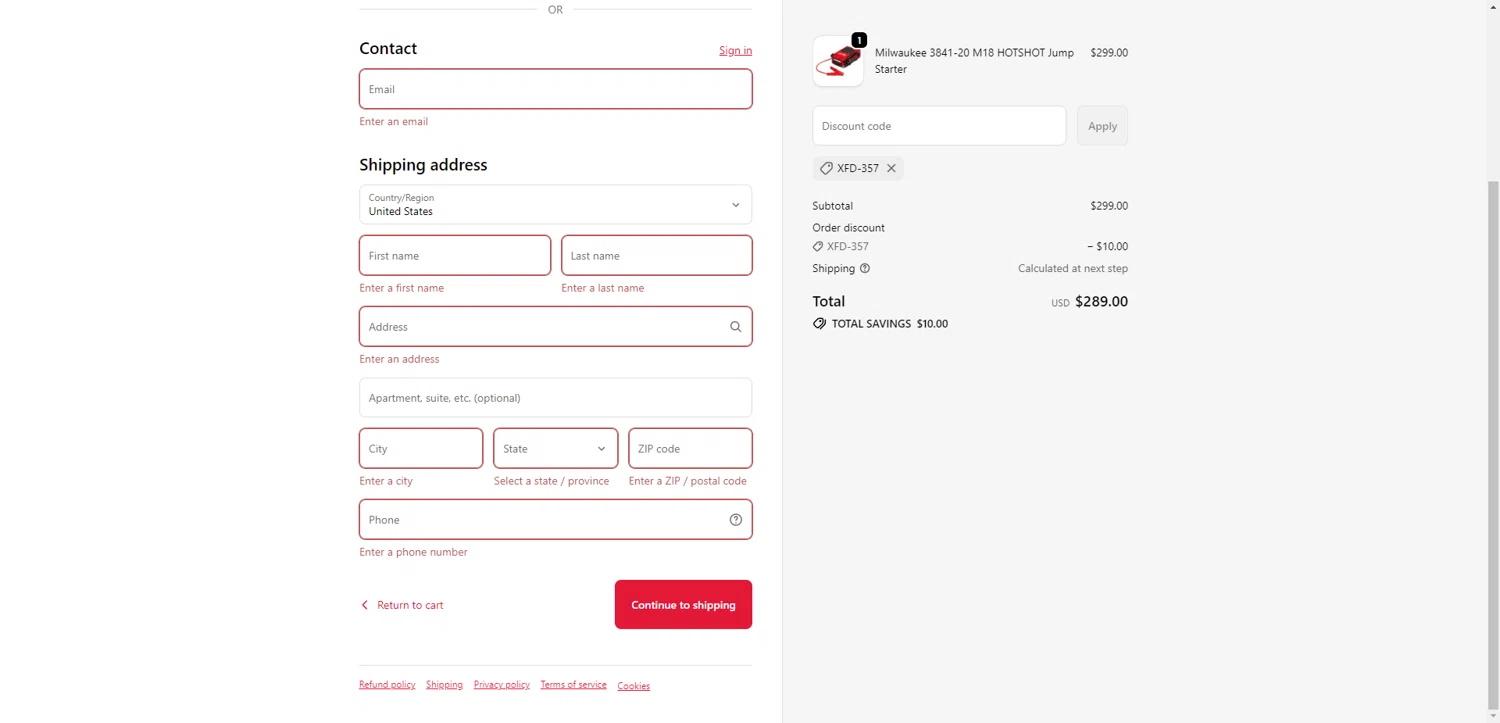1500x723 pixels.
Task: Click the Apply discount button
Action: click(1102, 126)
